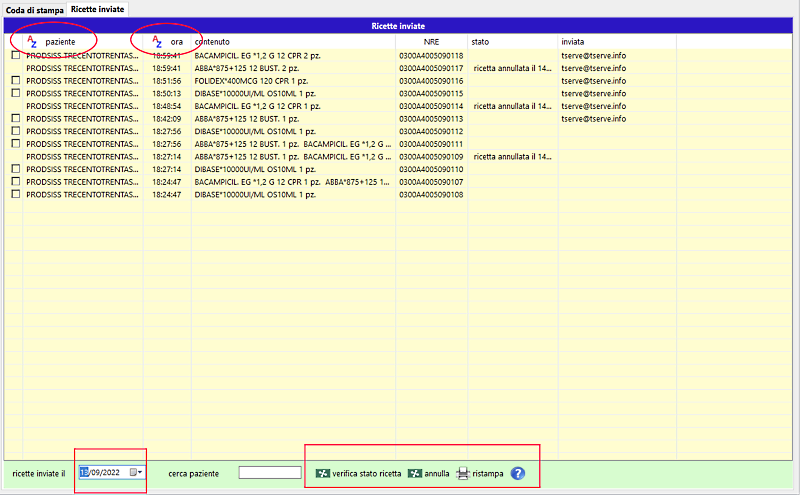Sort prescriptions by paziente A-Z icon
Viewport: 800px width, 495px height.
32,42
